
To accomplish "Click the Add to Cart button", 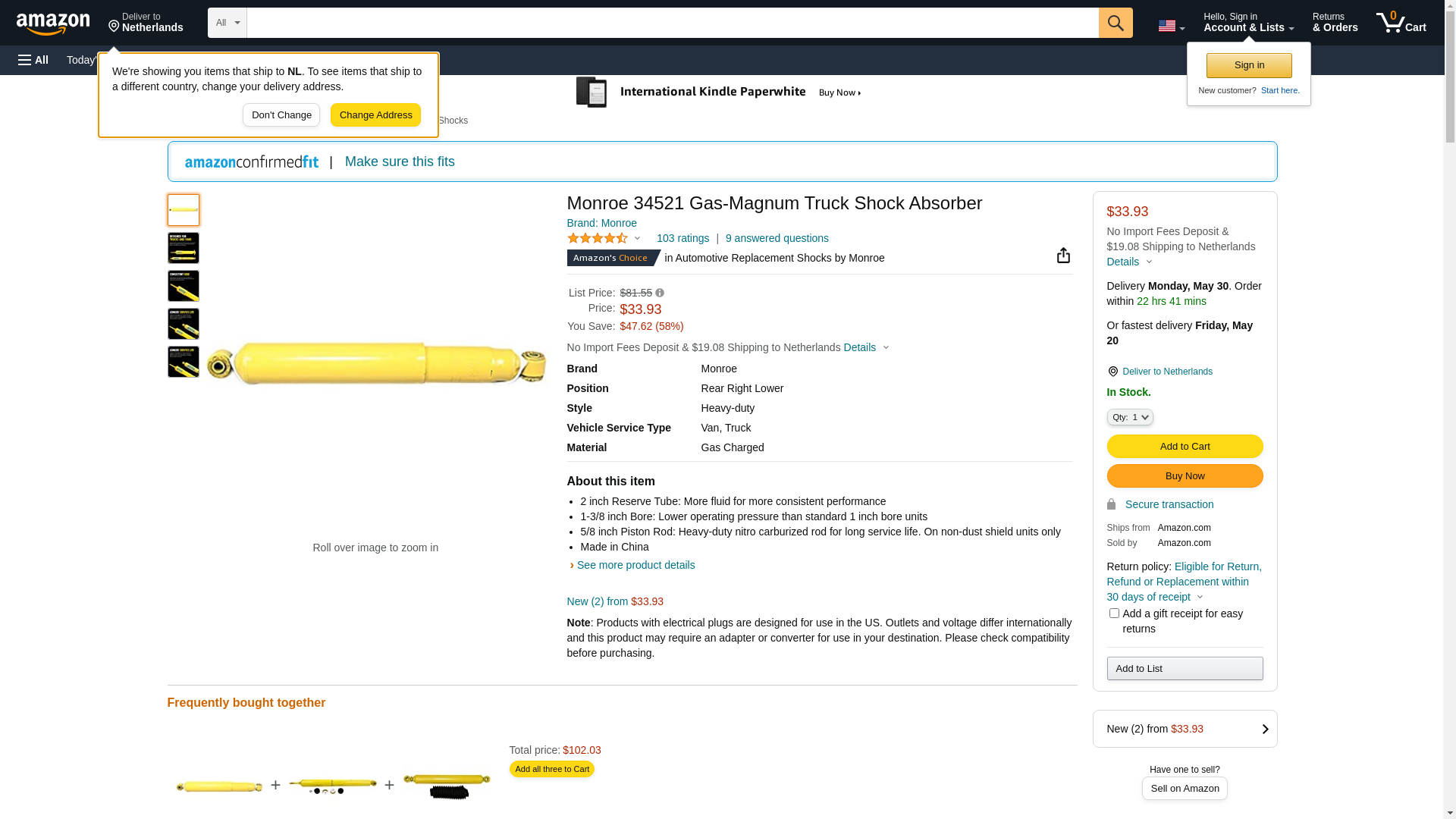I will coord(1185,446).
